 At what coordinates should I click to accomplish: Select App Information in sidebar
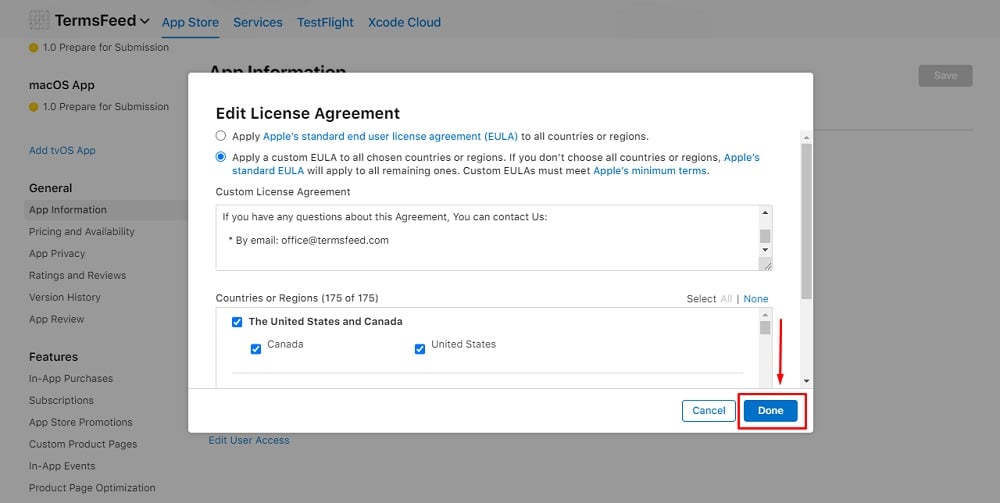coord(68,210)
